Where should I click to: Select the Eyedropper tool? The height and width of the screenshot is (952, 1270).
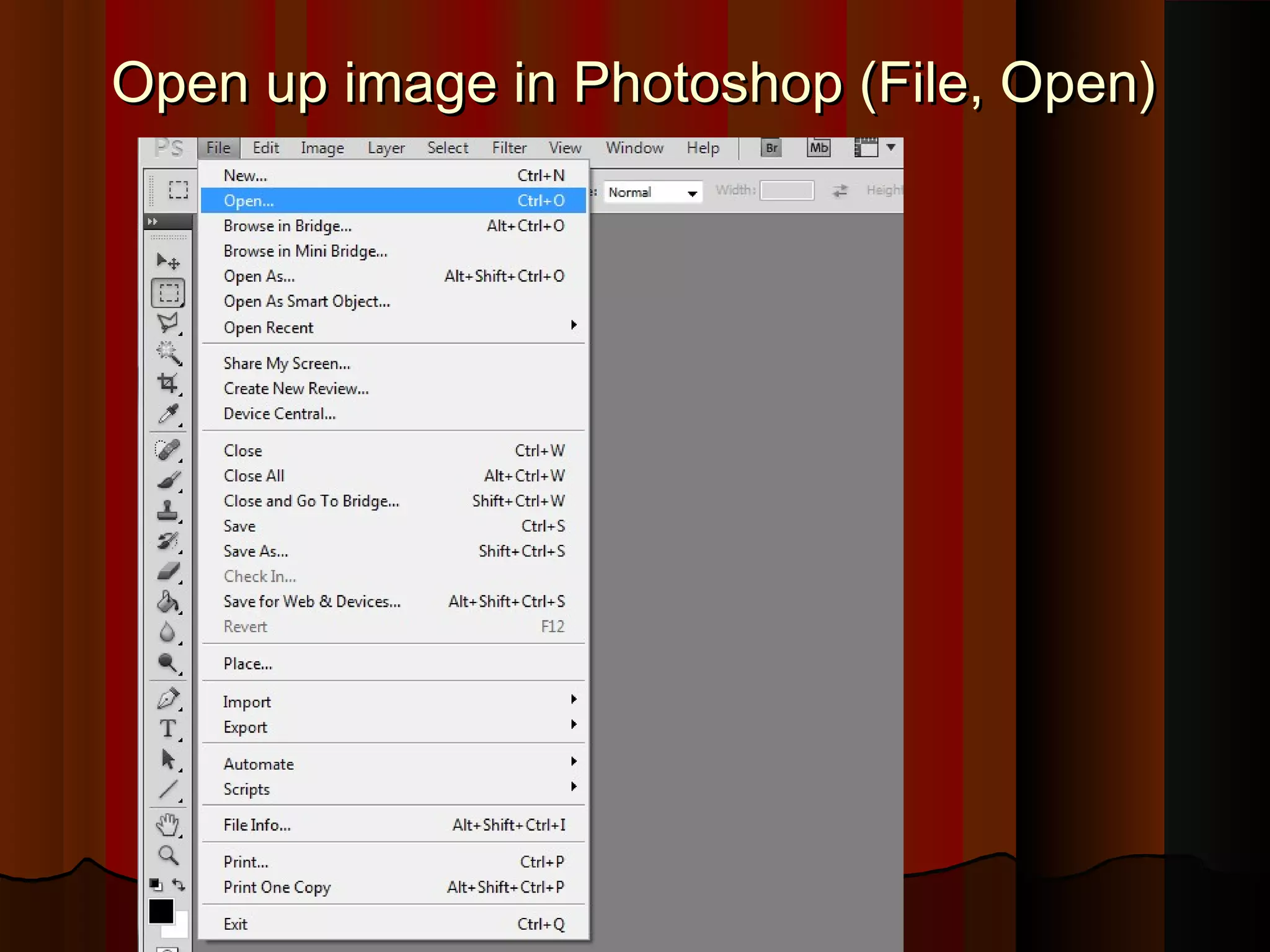tap(168, 414)
